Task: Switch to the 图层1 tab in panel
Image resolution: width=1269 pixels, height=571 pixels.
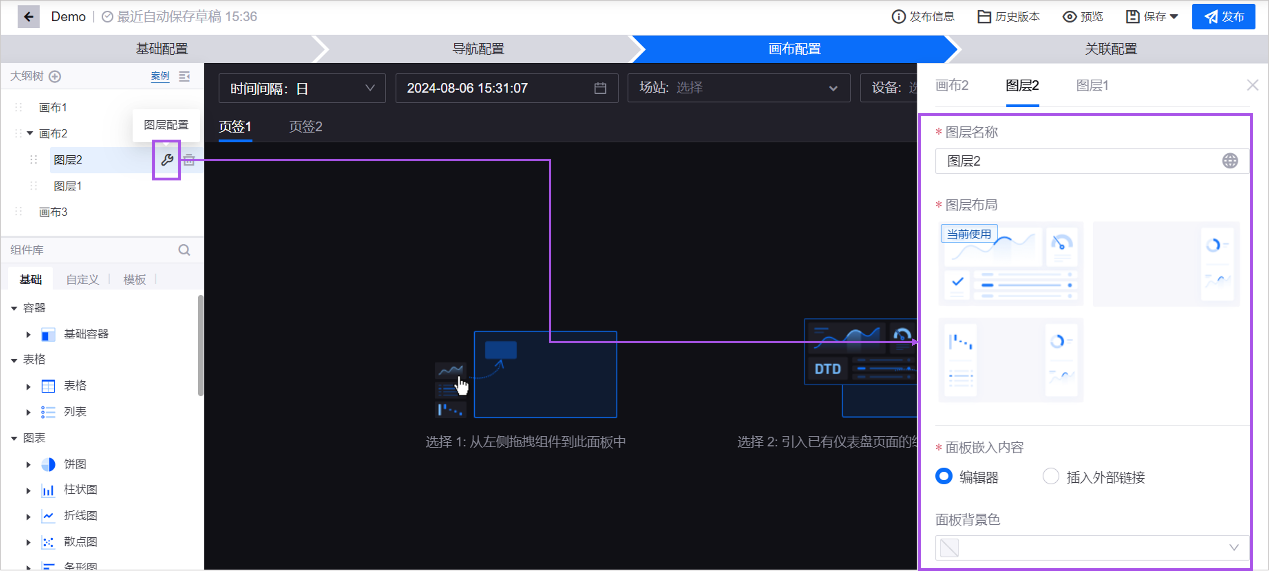Action: pos(1092,86)
